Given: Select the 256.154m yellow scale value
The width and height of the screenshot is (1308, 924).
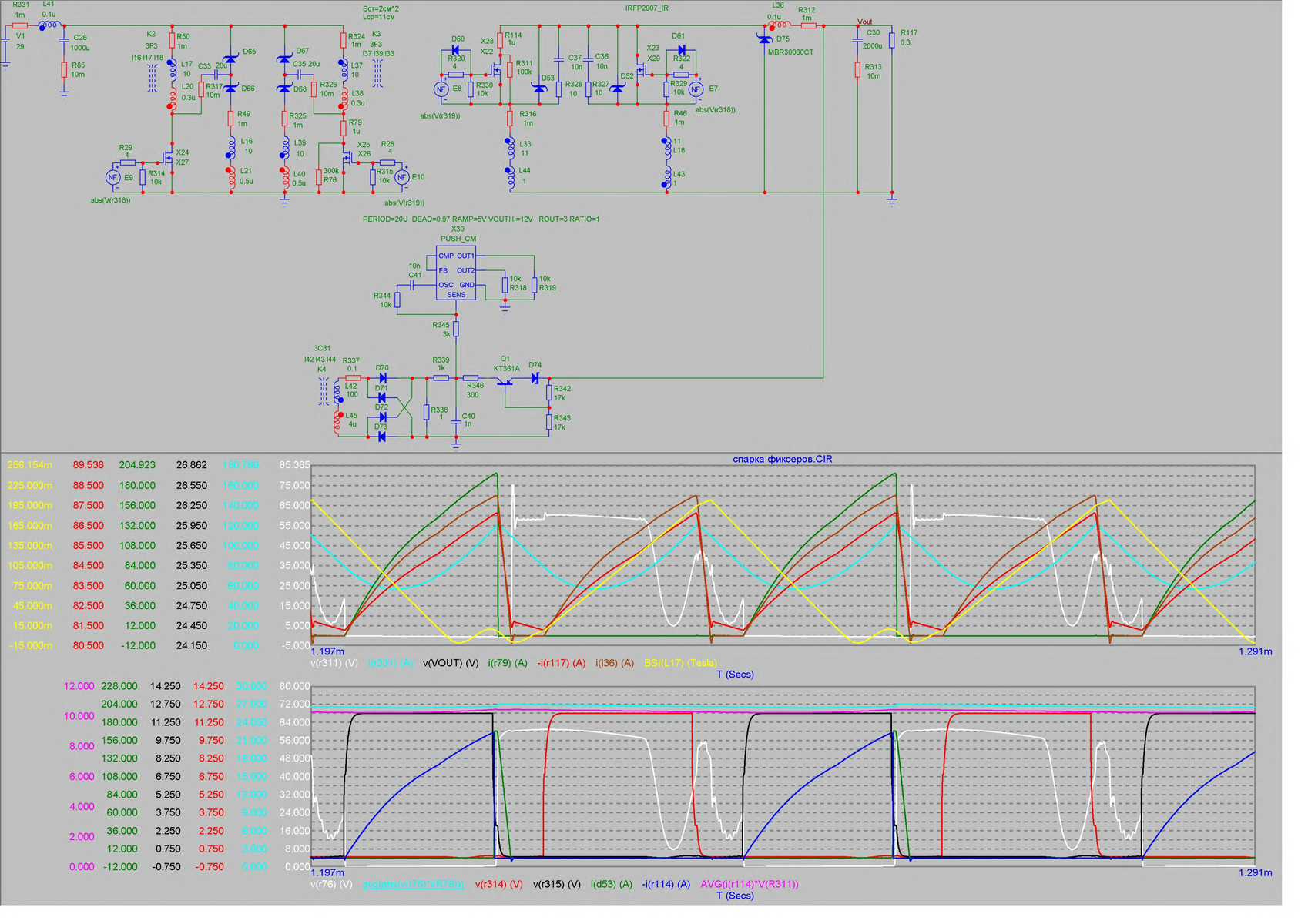Looking at the screenshot, I should 30,465.
